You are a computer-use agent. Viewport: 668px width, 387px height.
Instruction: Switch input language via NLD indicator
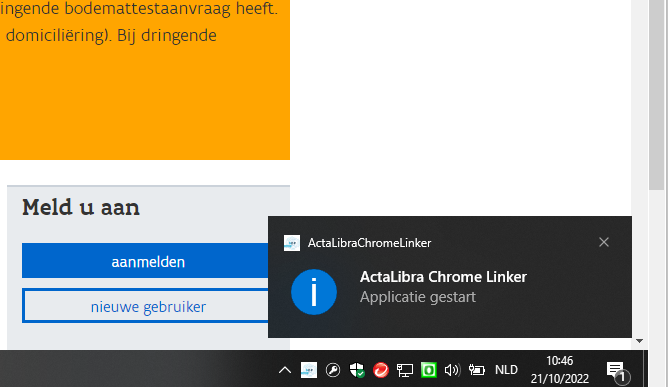pos(506,370)
